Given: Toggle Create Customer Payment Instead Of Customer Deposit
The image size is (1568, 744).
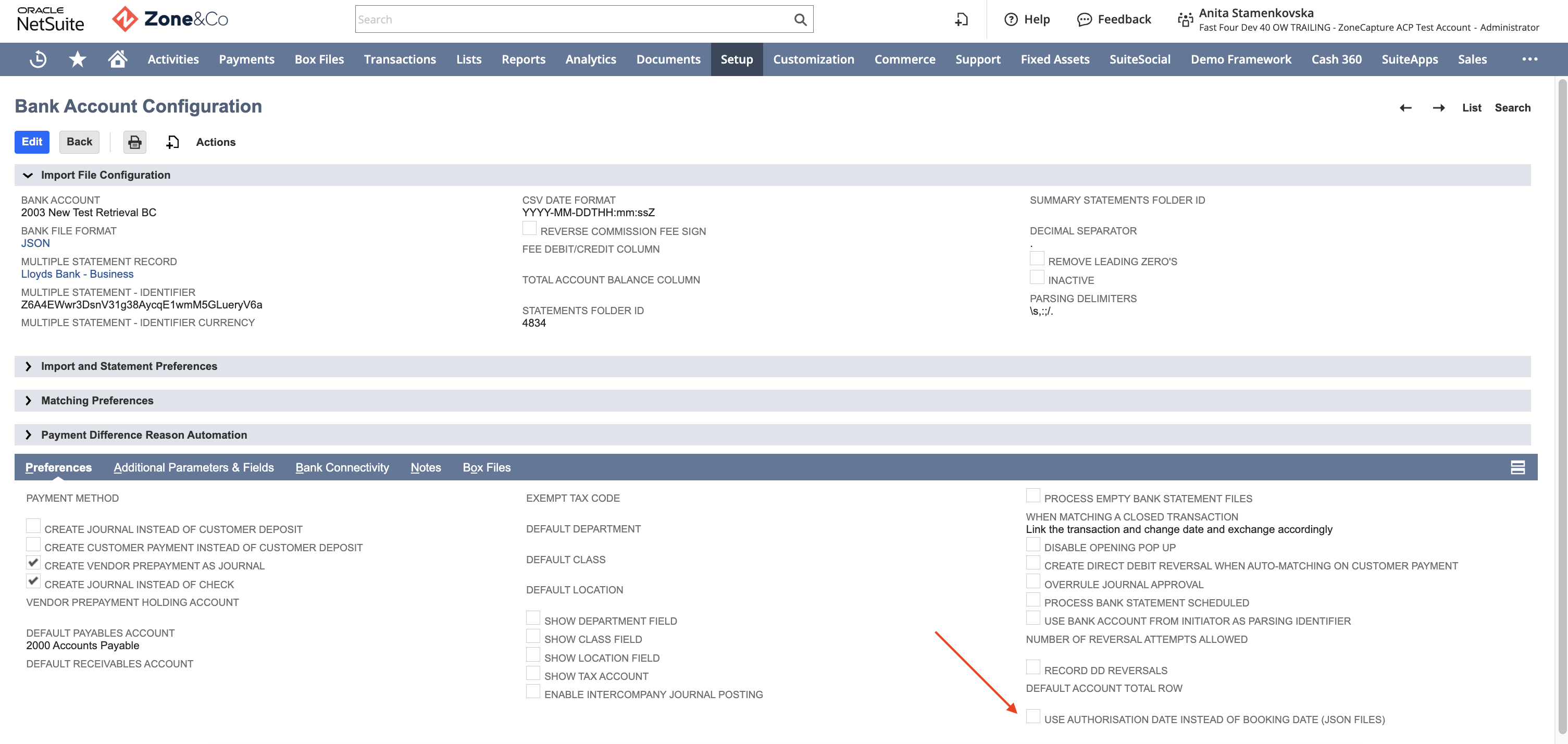Looking at the screenshot, I should click(x=33, y=545).
